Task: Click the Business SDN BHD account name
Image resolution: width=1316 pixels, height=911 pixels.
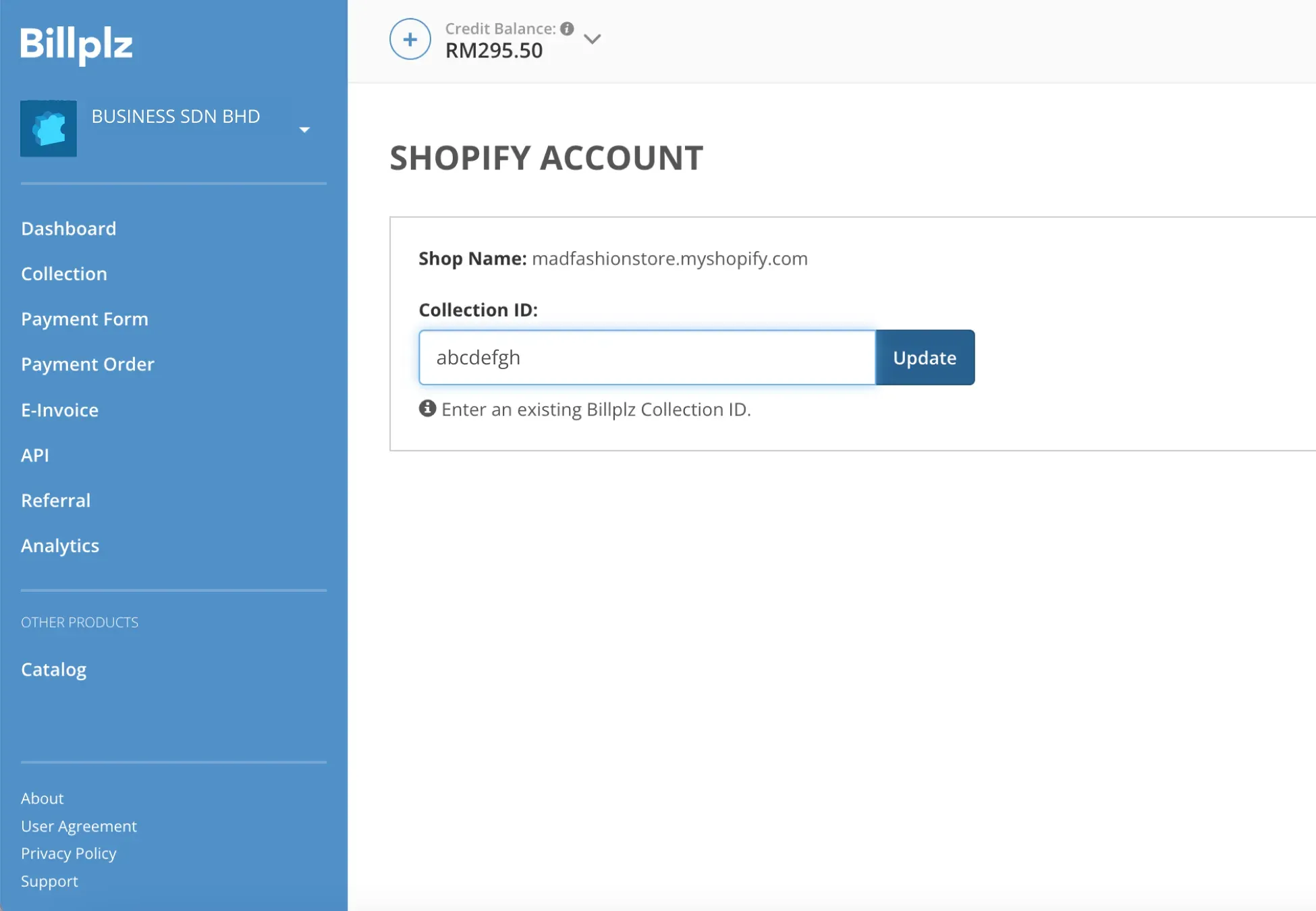Action: tap(175, 116)
